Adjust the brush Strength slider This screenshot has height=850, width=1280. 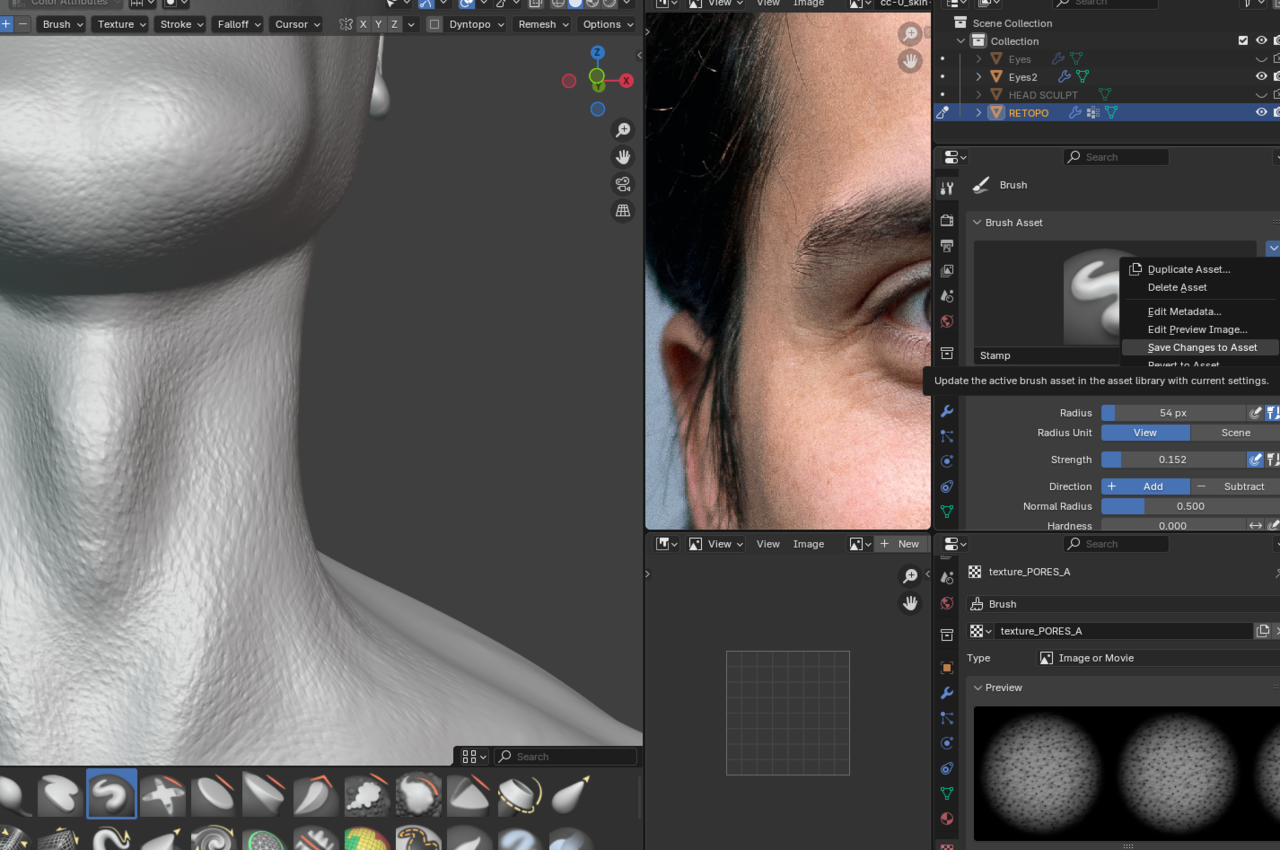click(x=1172, y=460)
